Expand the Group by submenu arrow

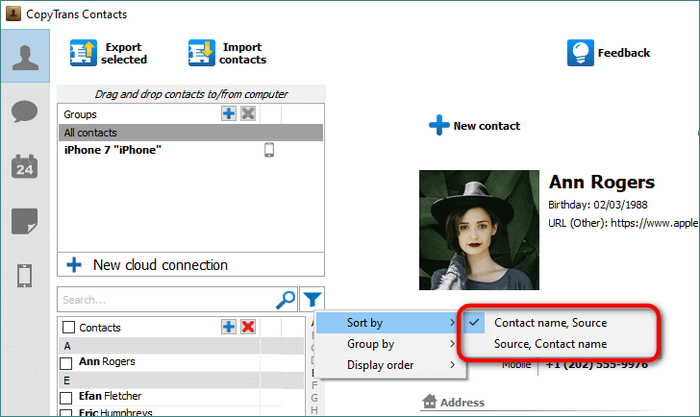(452, 343)
